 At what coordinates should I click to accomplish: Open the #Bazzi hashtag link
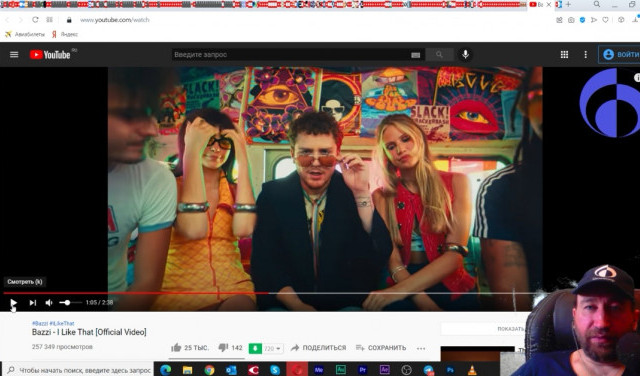40,323
